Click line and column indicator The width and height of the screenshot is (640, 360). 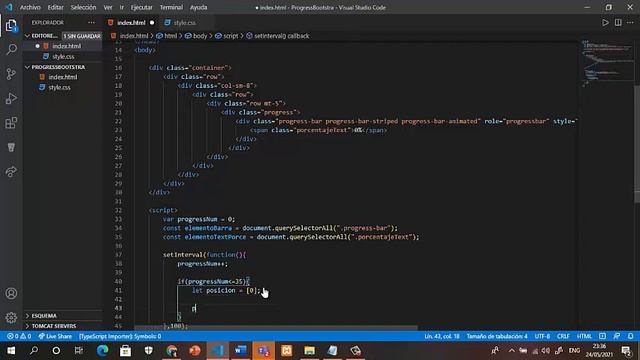point(442,336)
